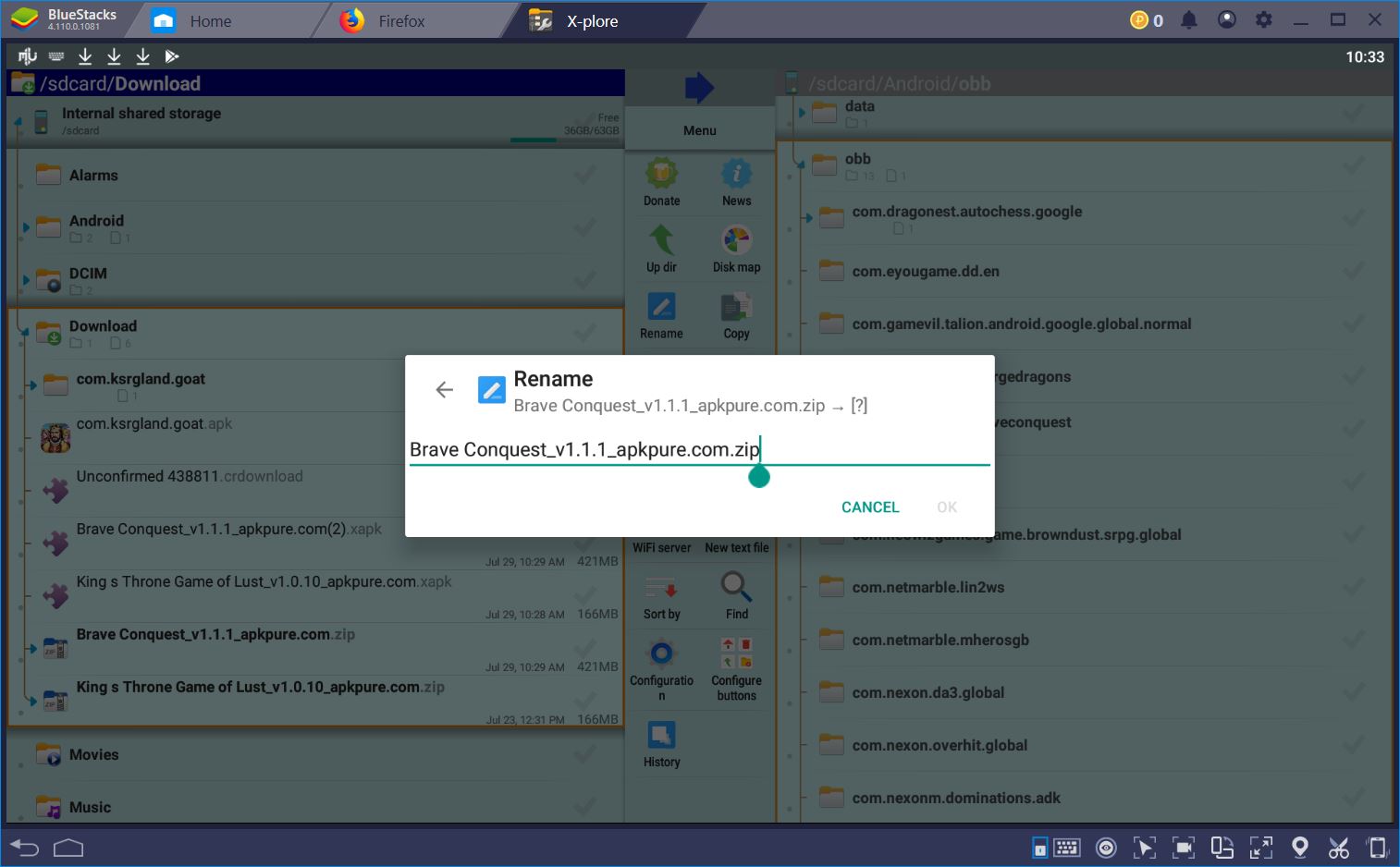
Task: Click the Donate icon in Menu
Action: click(x=661, y=174)
